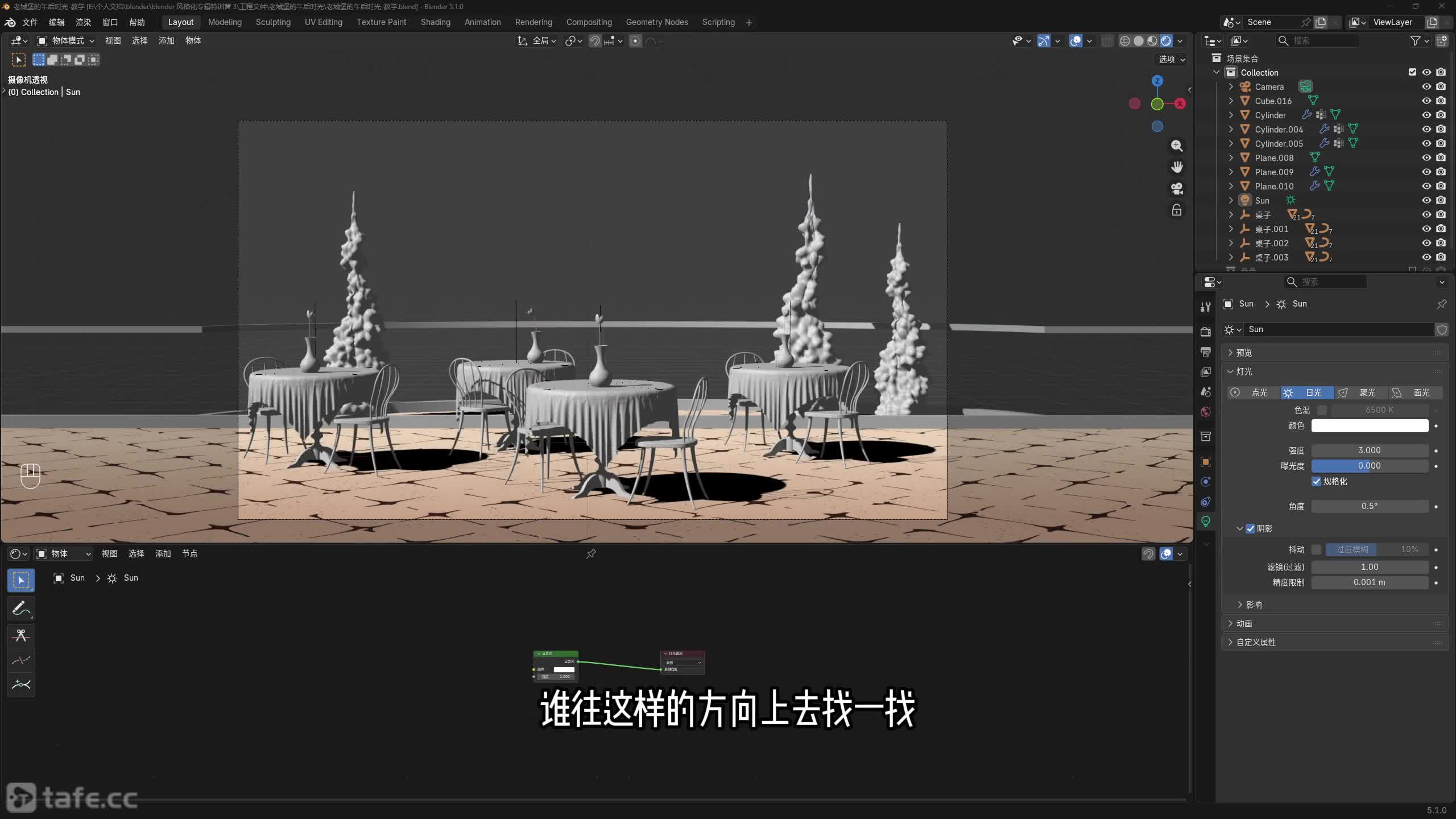Open the 物体模式 mode dropdown
Image resolution: width=1456 pixels, height=819 pixels.
click(66, 40)
